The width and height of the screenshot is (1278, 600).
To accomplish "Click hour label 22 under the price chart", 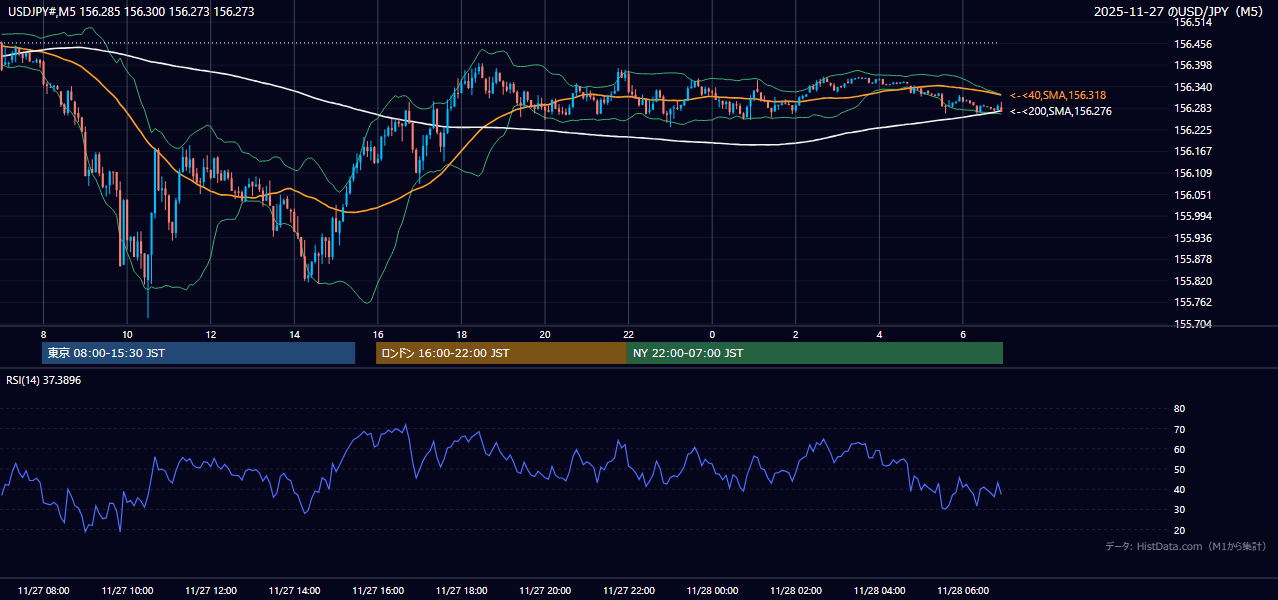I will 628,334.
